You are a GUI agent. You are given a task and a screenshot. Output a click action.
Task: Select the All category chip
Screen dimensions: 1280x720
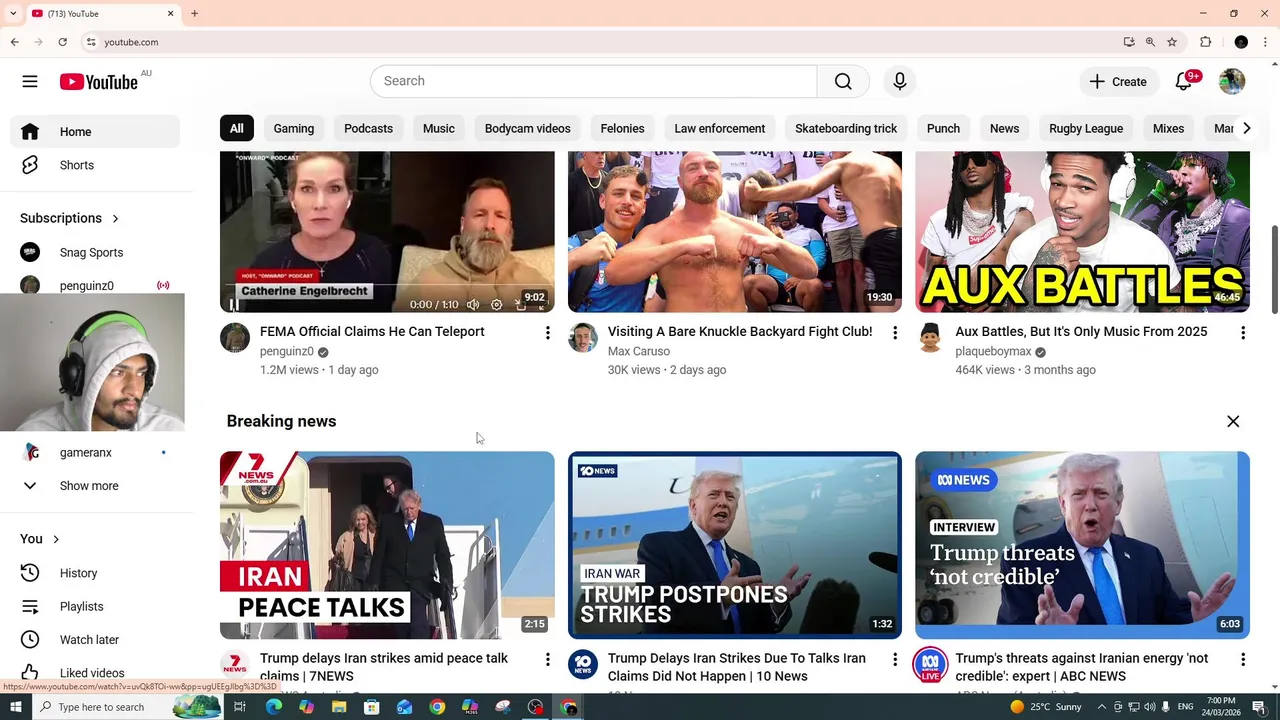point(237,128)
